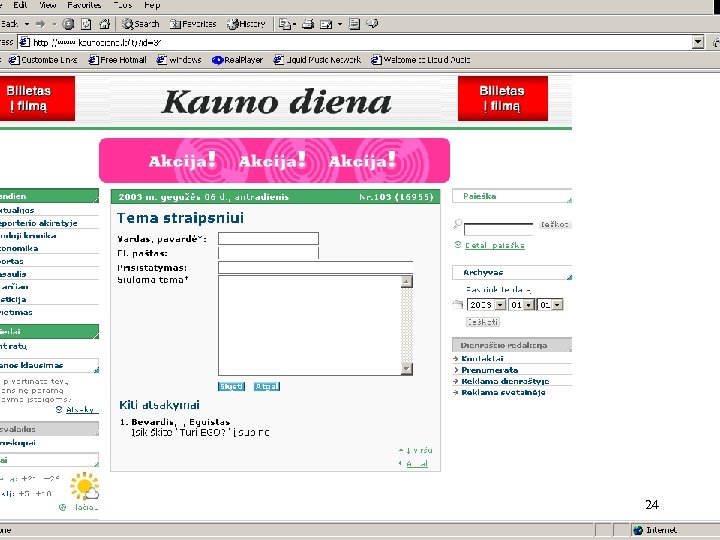This screenshot has height=540, width=720.
Task: Click inside the Siūloma tema text area
Action: [x=310, y=325]
